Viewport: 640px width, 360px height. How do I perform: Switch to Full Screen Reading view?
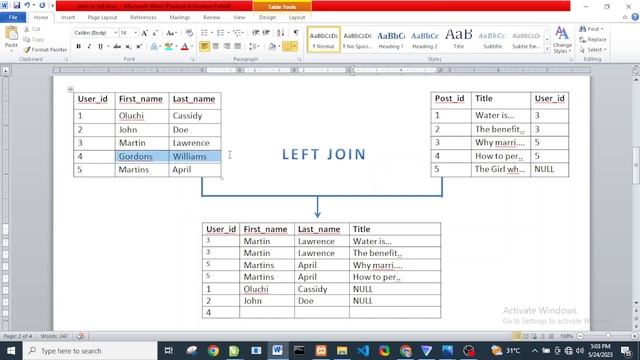point(526,336)
